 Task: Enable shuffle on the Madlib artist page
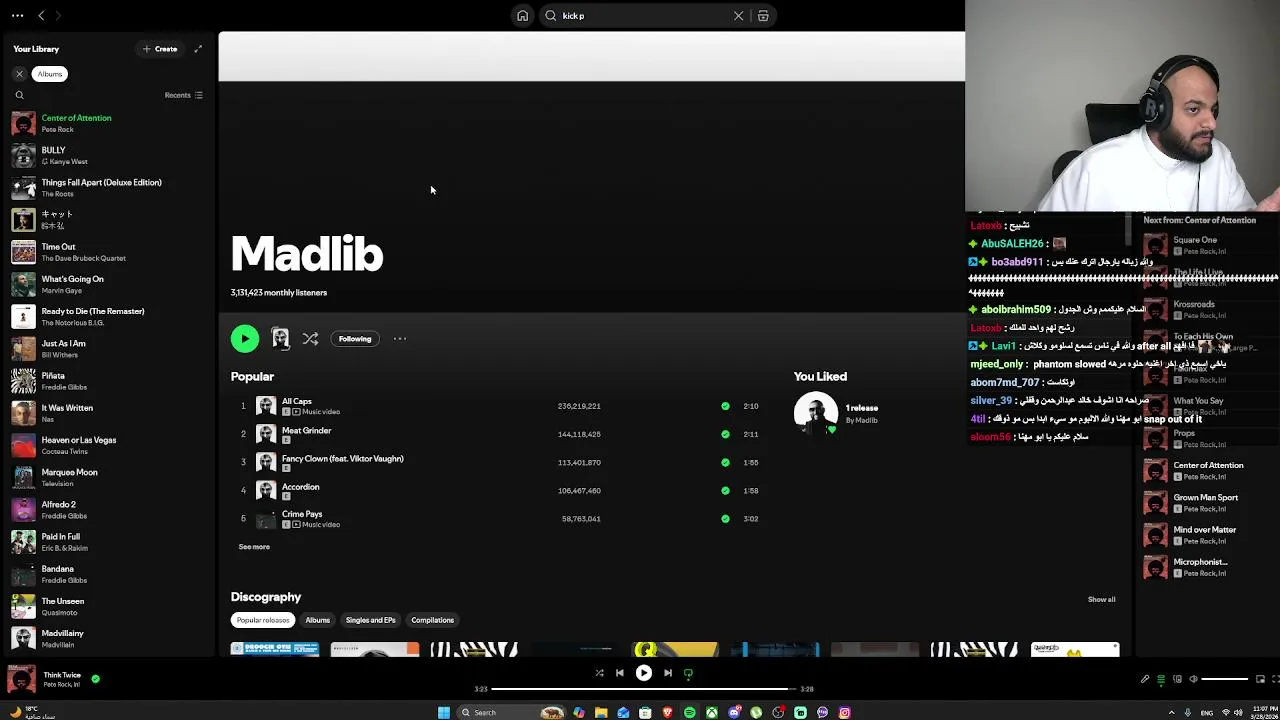(310, 339)
